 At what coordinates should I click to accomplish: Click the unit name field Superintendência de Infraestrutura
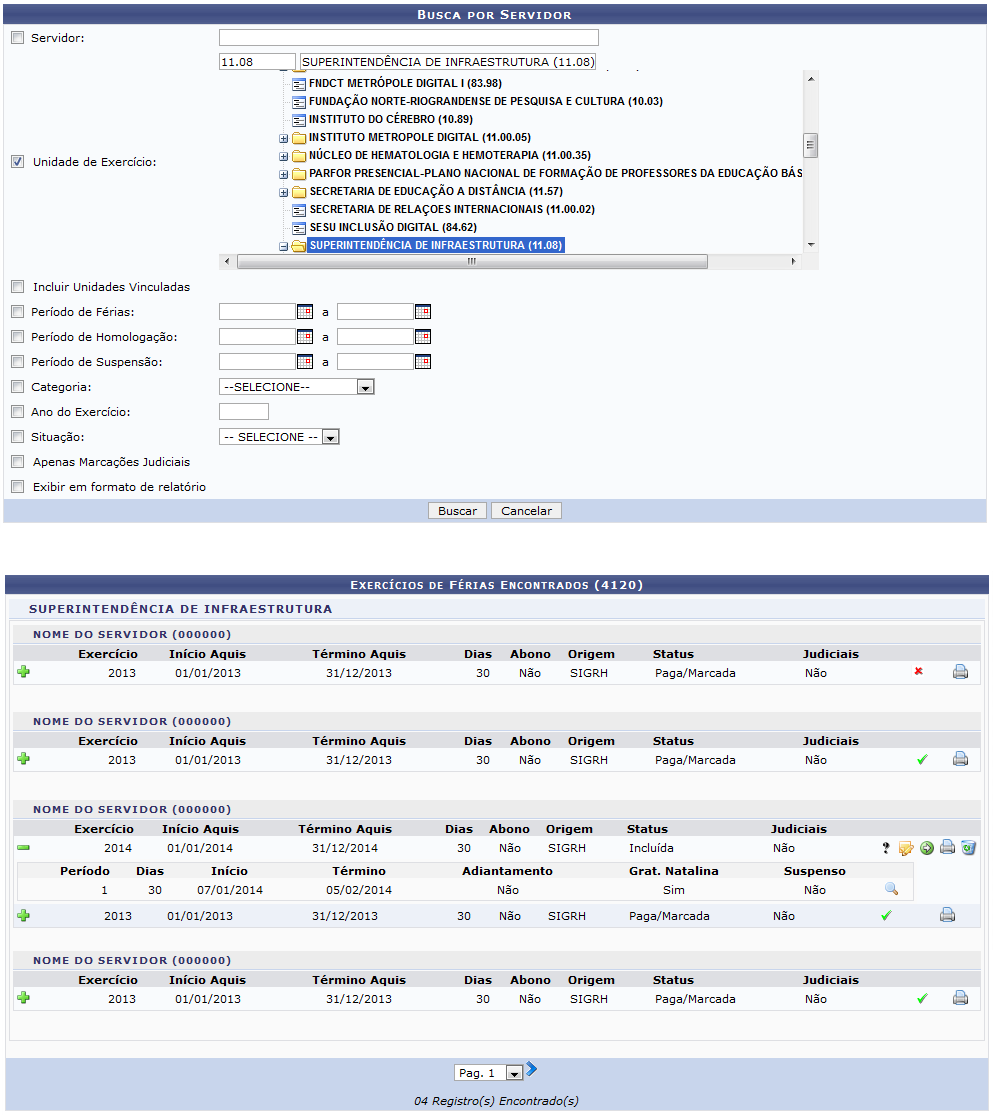point(448,62)
